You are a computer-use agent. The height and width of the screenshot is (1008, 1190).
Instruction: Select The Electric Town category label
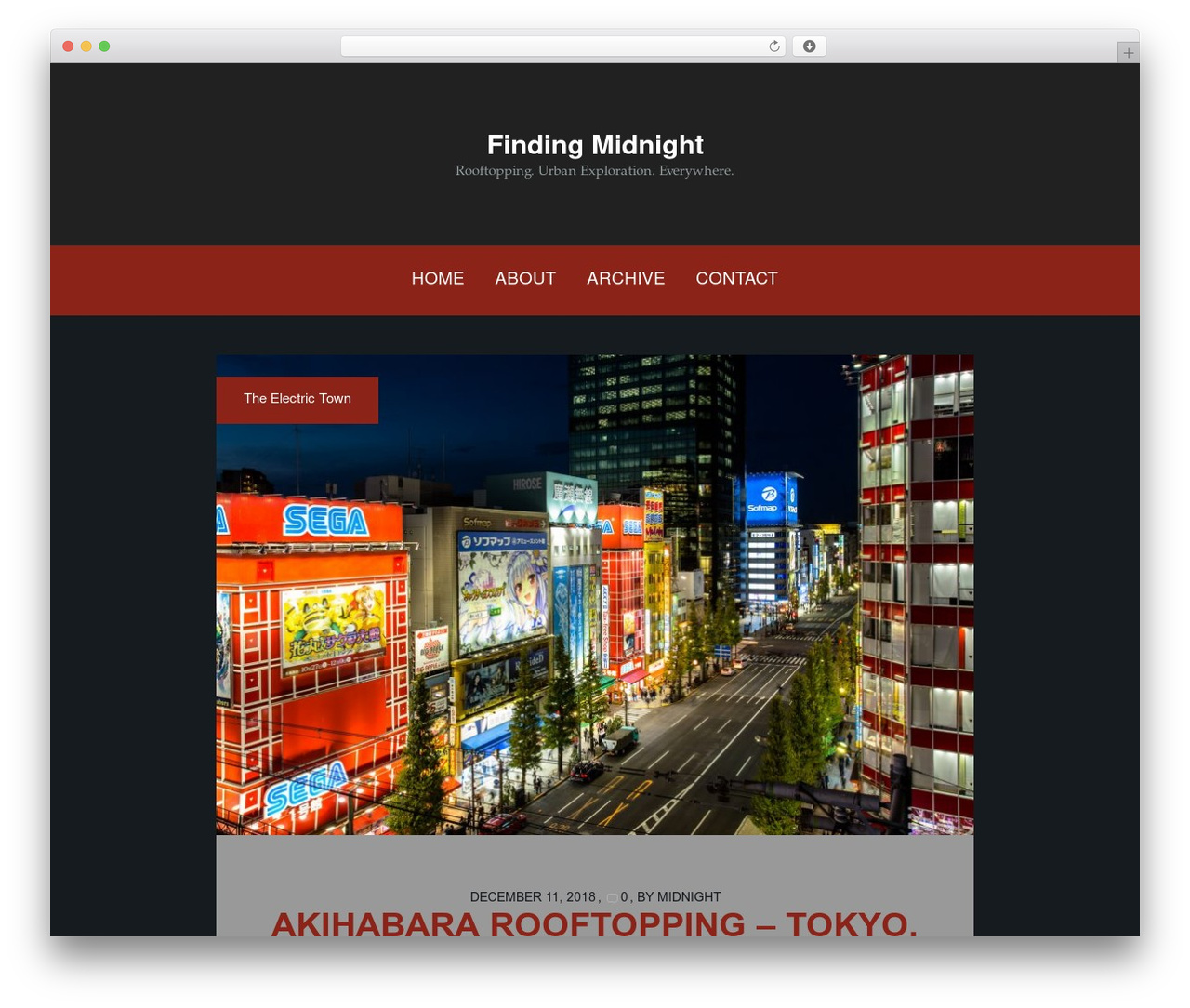coord(297,399)
